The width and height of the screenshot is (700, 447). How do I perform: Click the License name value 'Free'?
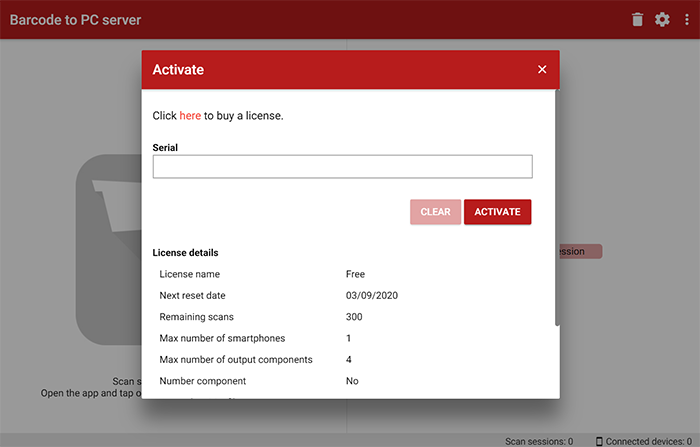[355, 274]
